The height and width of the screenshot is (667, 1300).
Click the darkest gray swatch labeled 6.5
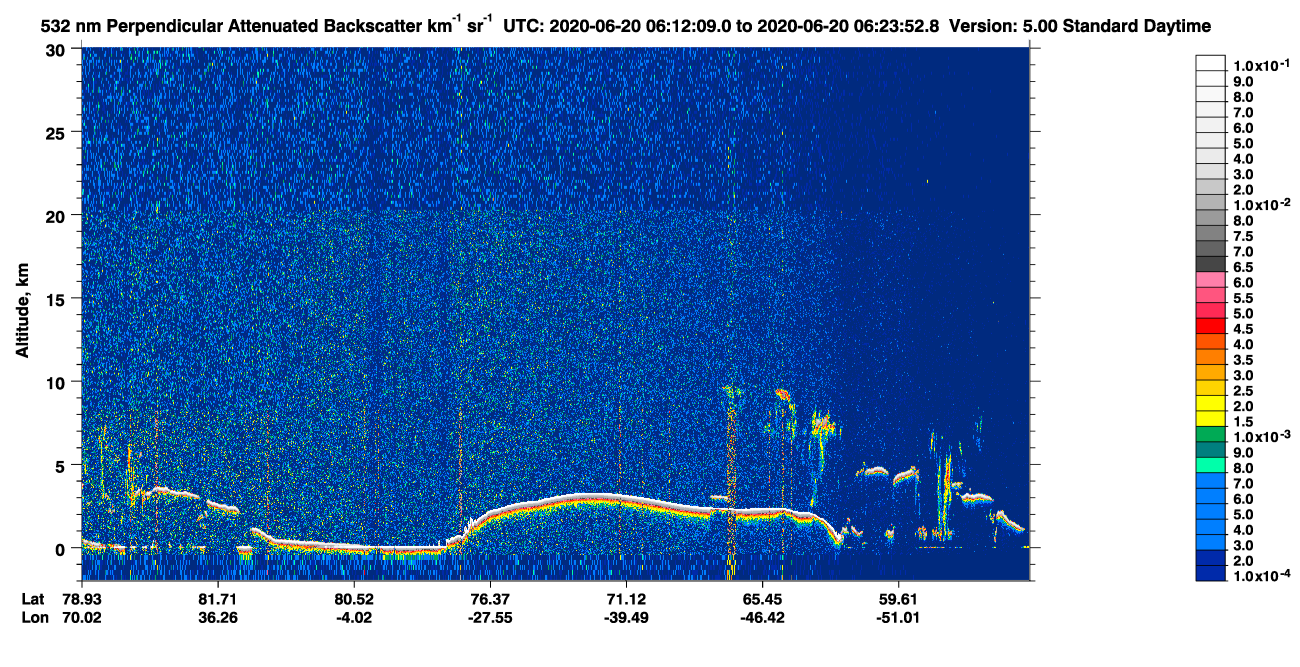[1210, 265]
